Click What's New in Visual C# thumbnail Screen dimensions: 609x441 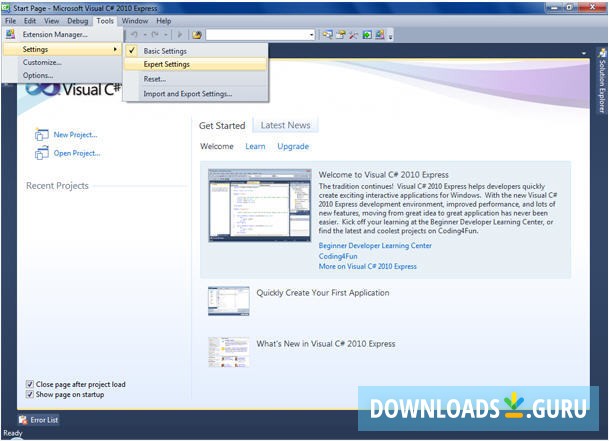coord(228,352)
